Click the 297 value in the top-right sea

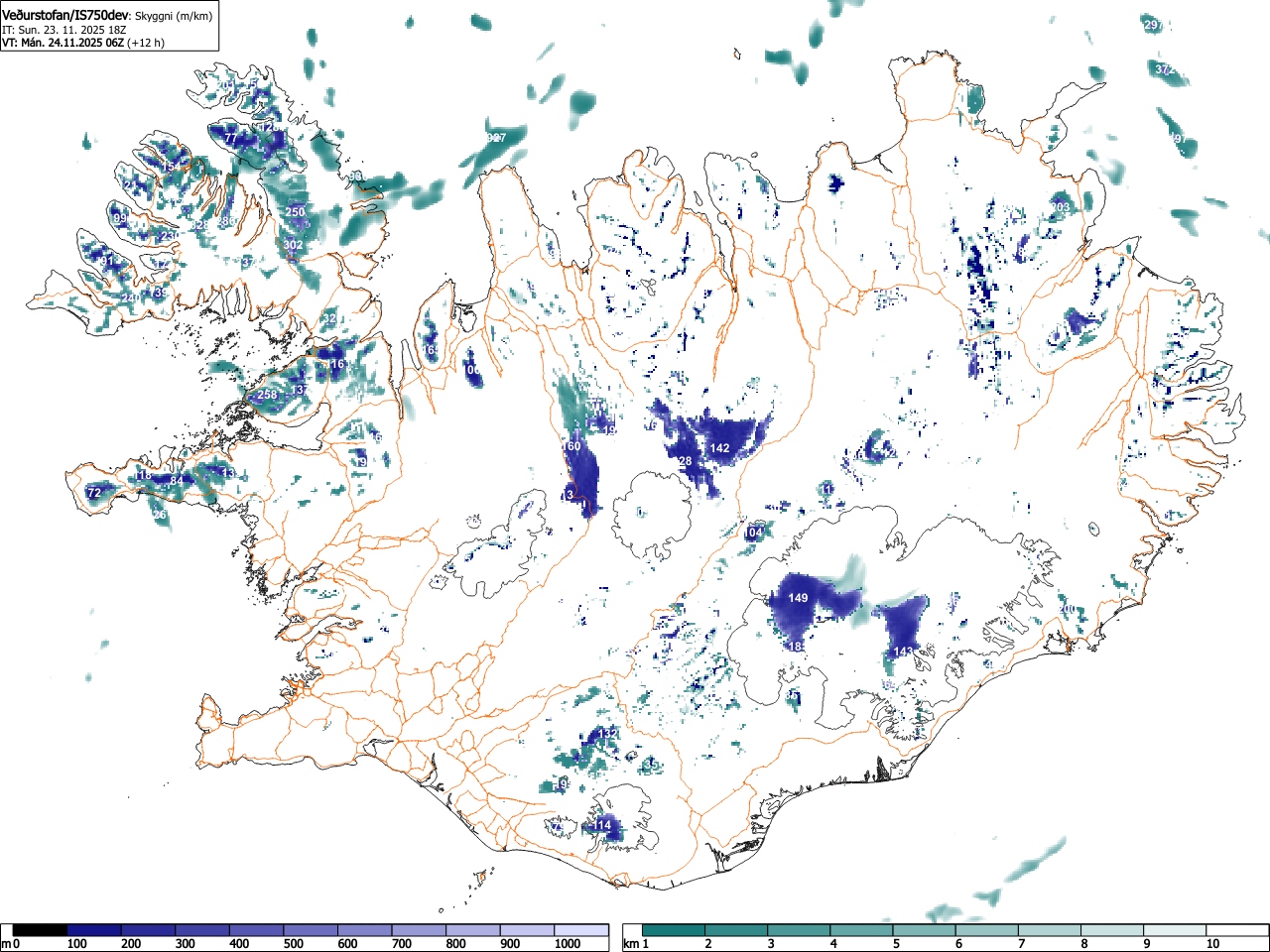pos(1152,26)
